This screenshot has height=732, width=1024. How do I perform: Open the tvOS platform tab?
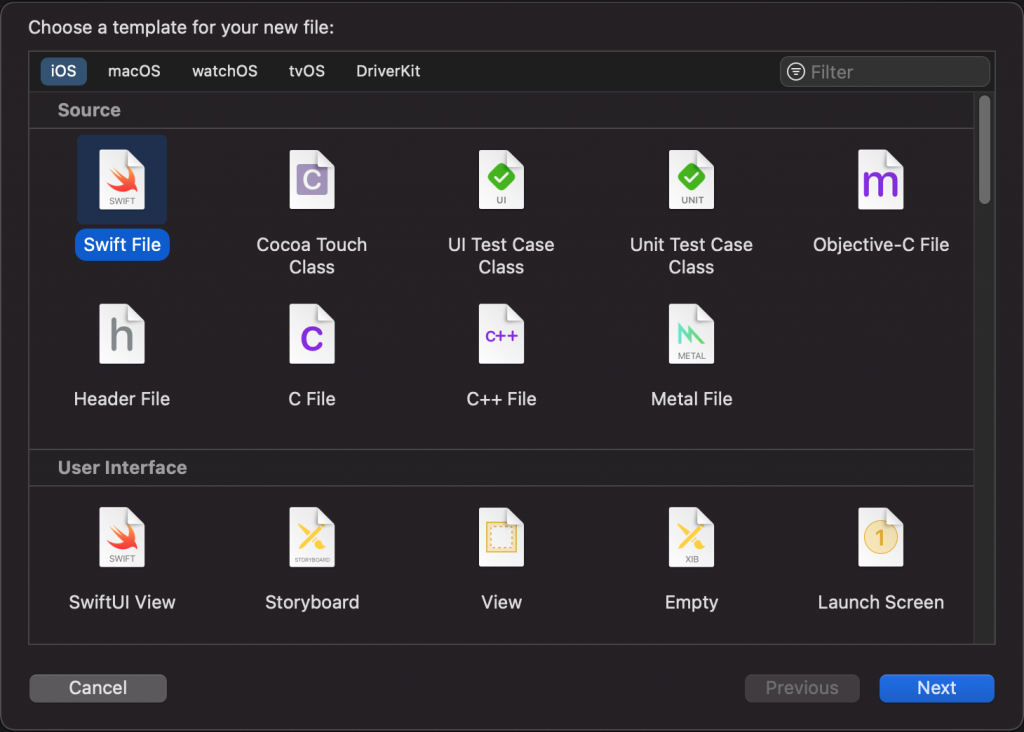click(x=306, y=71)
